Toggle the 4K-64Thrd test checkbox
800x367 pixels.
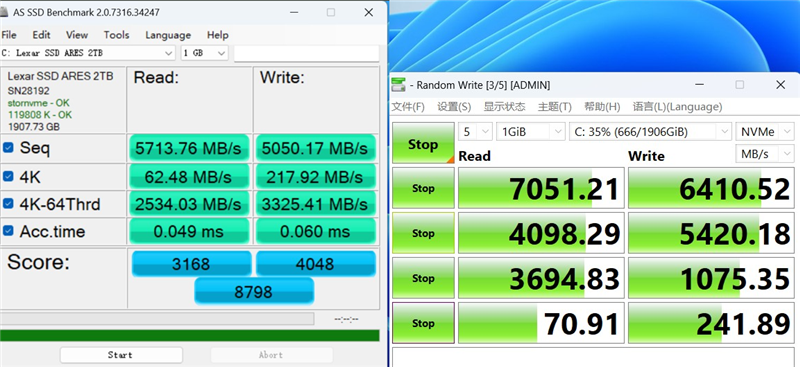(x=8, y=204)
